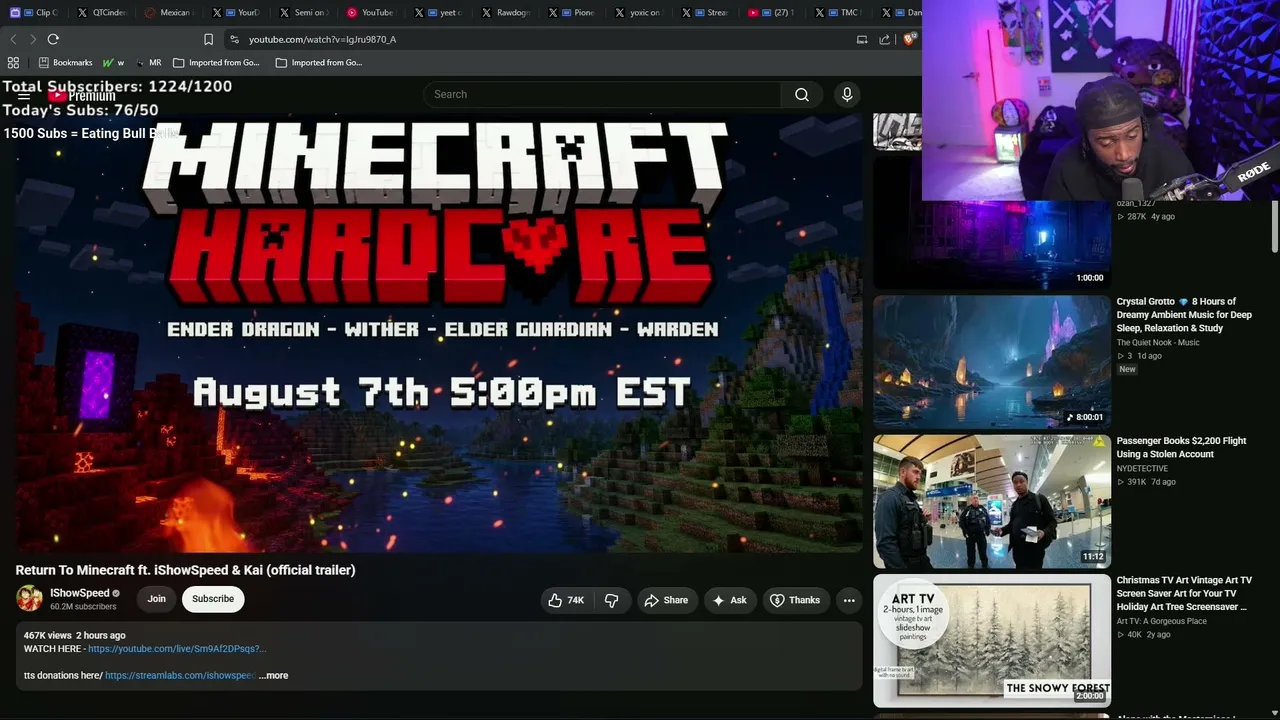Click the video title Return To Minecraft
This screenshot has height=720, width=1280.
tap(185, 570)
